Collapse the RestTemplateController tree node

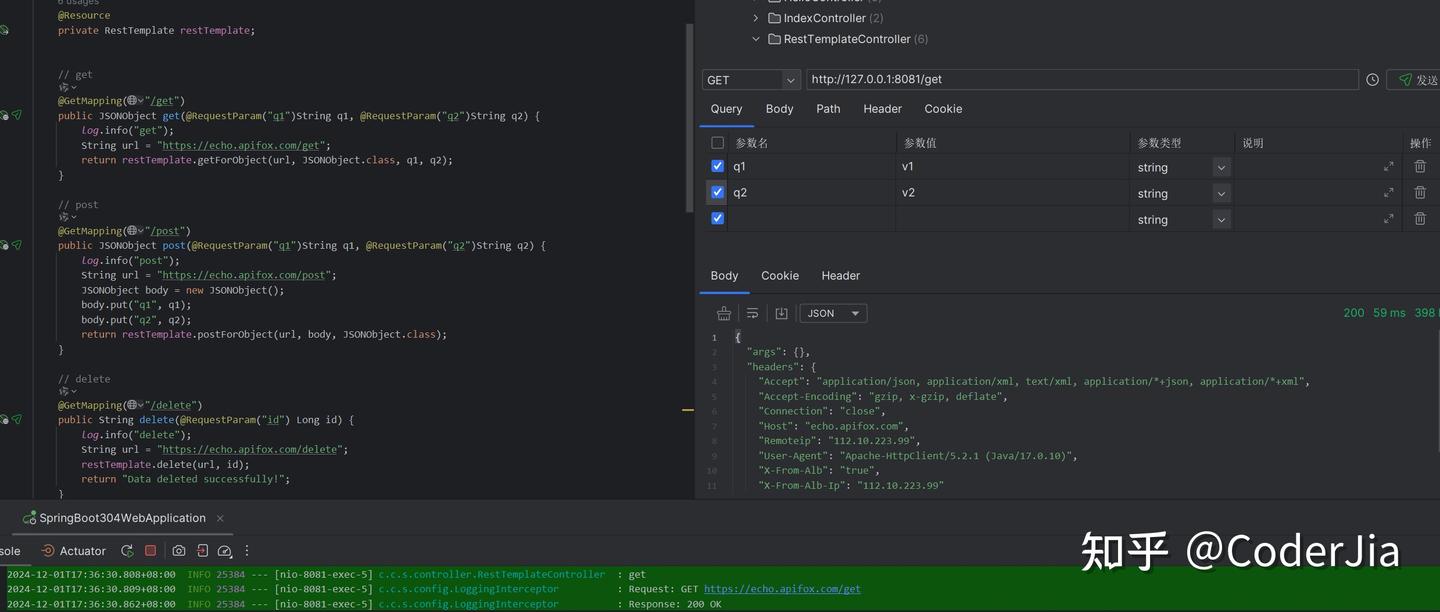(x=756, y=38)
